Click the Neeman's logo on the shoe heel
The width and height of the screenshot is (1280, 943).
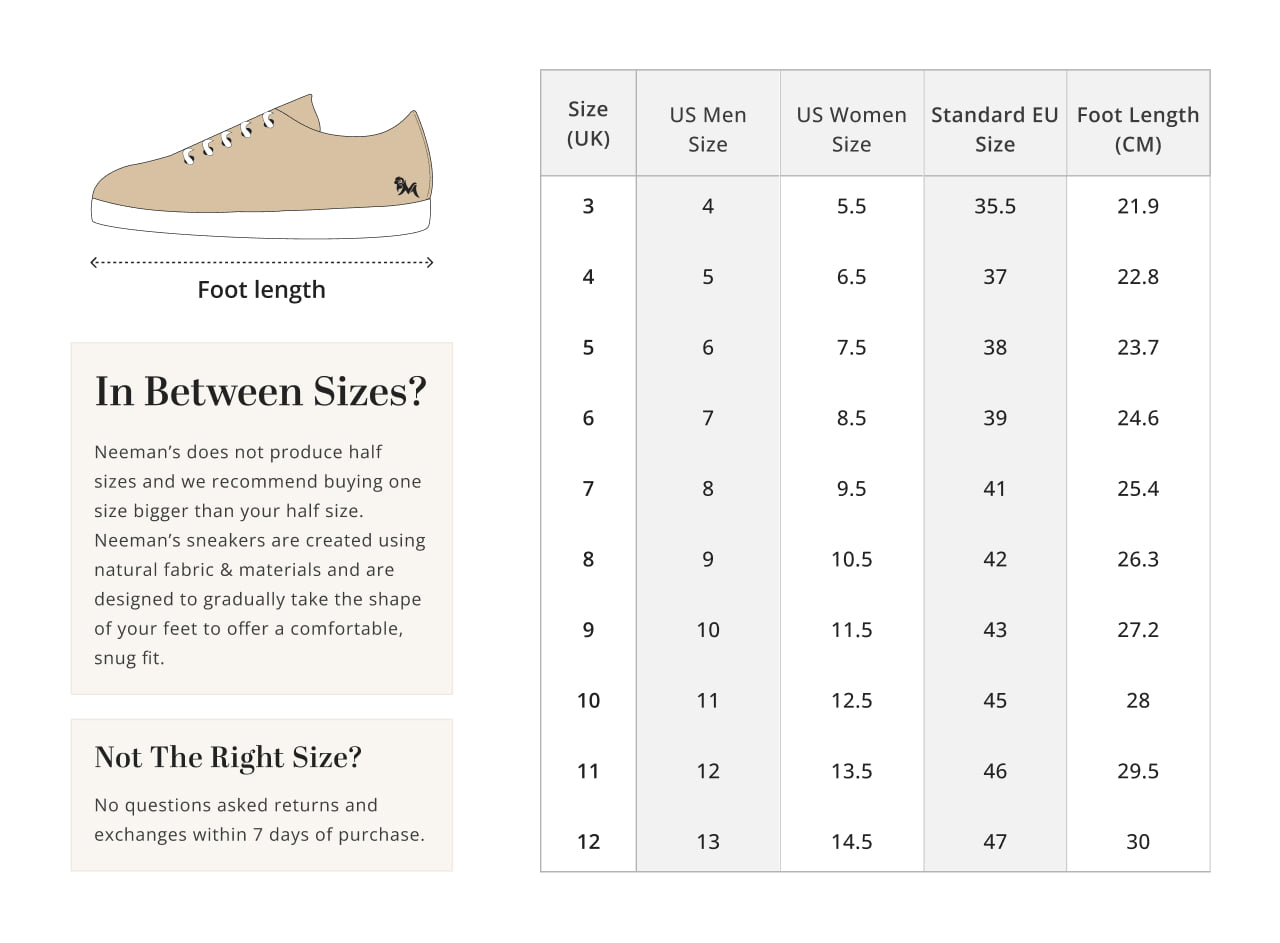point(406,187)
